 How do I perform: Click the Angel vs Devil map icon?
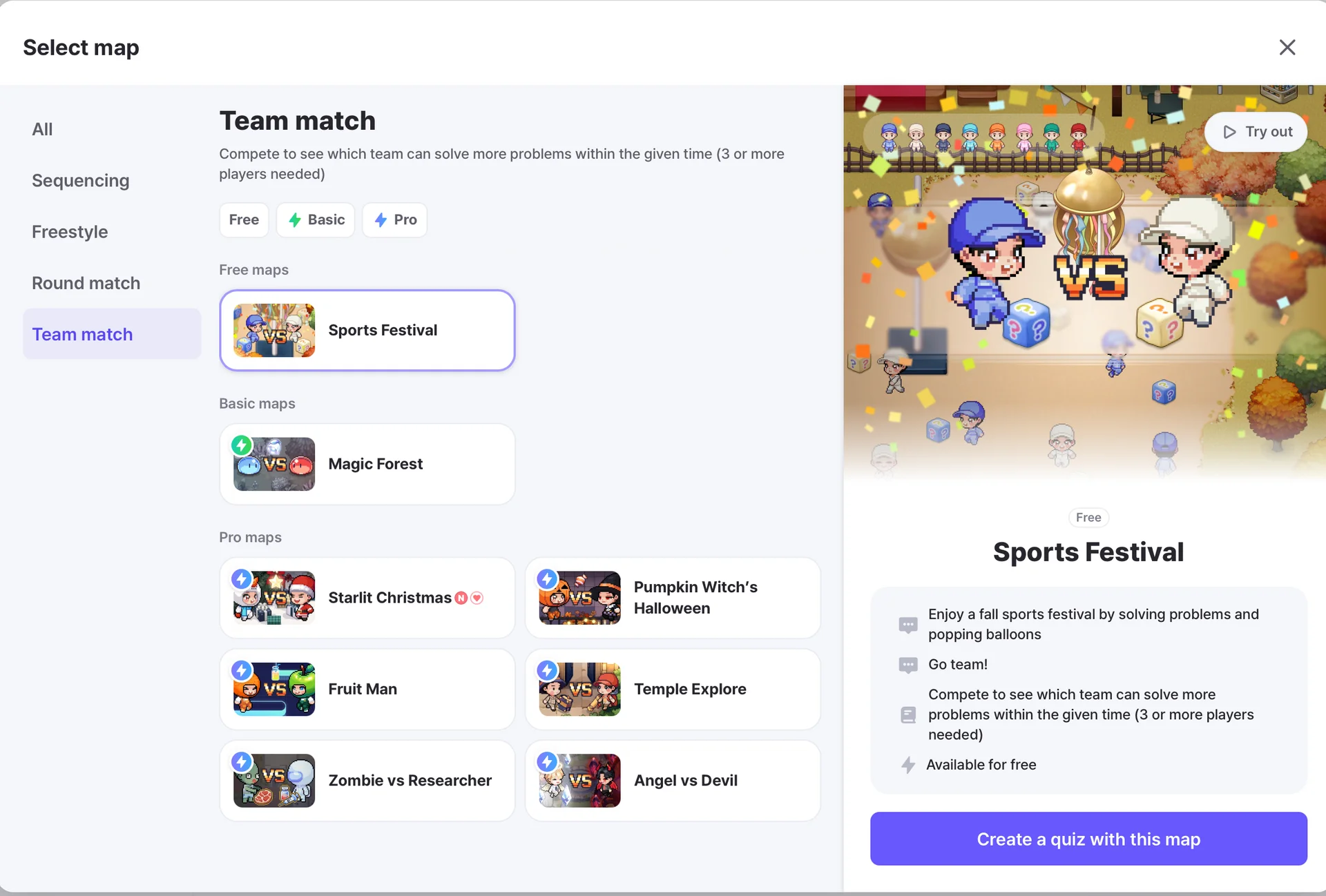(579, 780)
